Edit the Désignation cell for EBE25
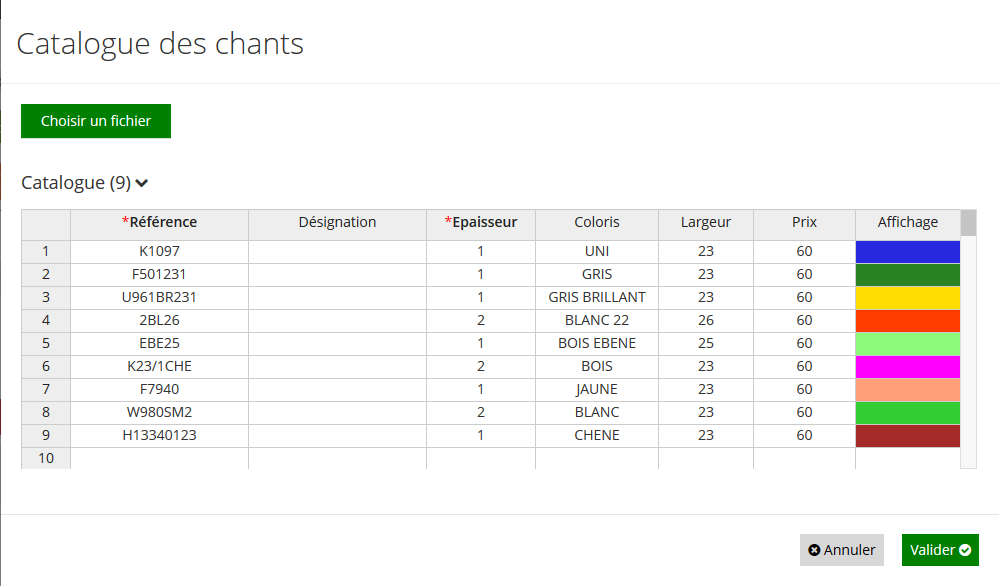This screenshot has height=586, width=999. [x=338, y=343]
